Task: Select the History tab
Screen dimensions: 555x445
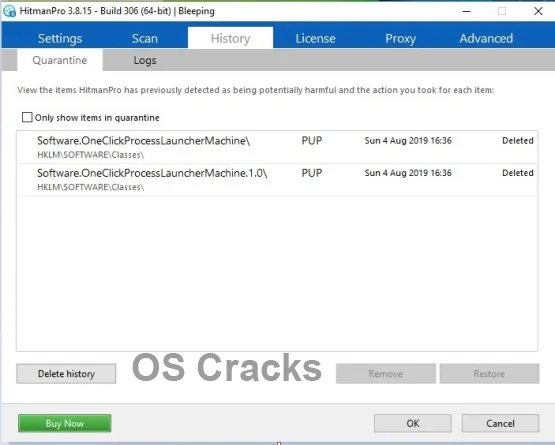Action: (x=230, y=38)
